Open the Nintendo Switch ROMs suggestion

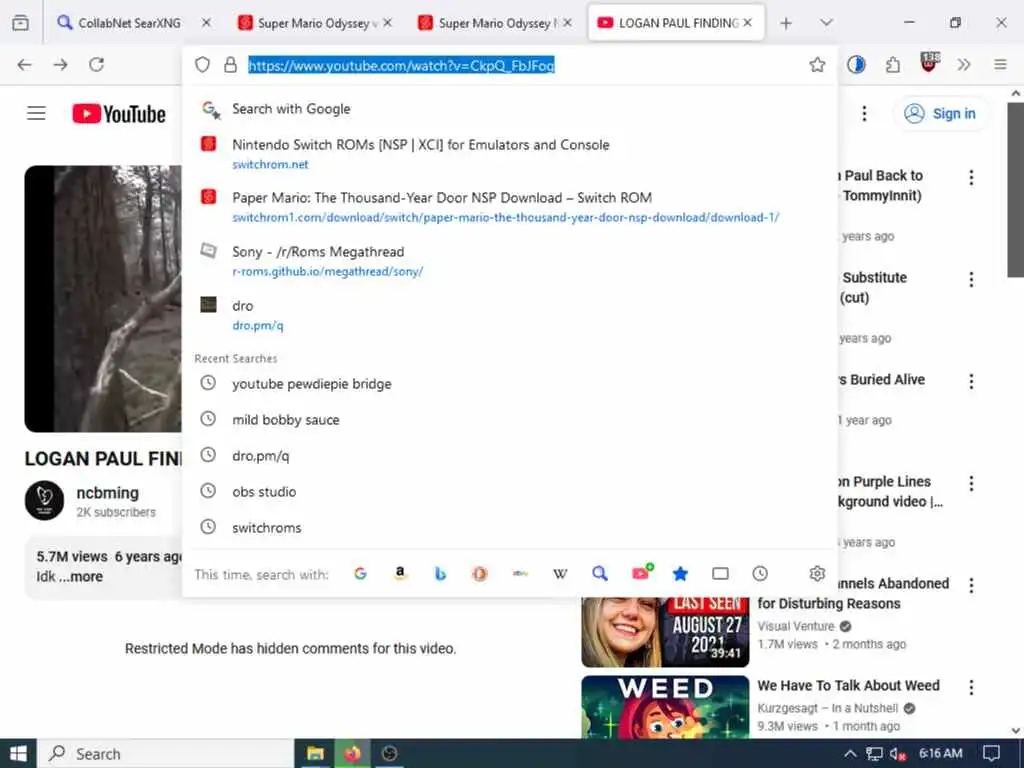(509, 153)
